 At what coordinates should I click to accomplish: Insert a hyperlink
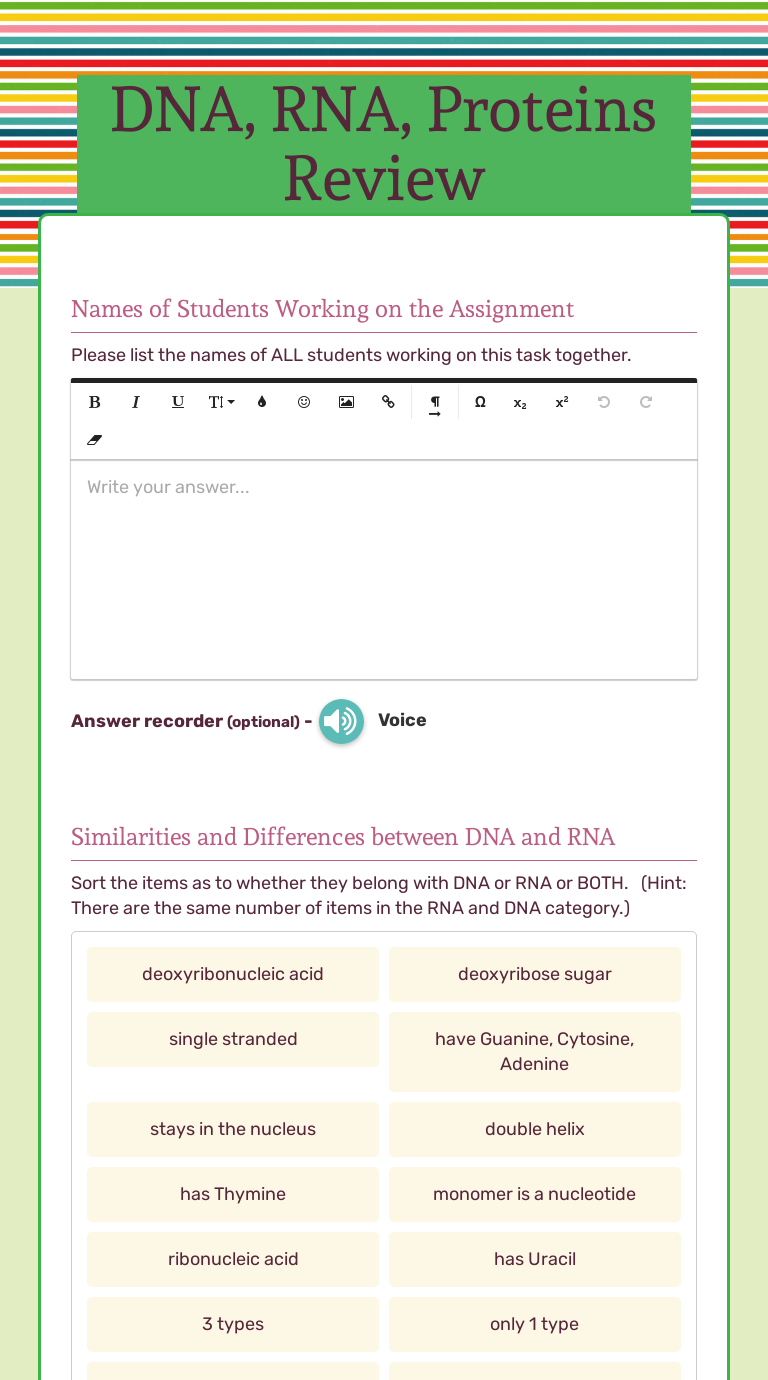[x=388, y=402]
